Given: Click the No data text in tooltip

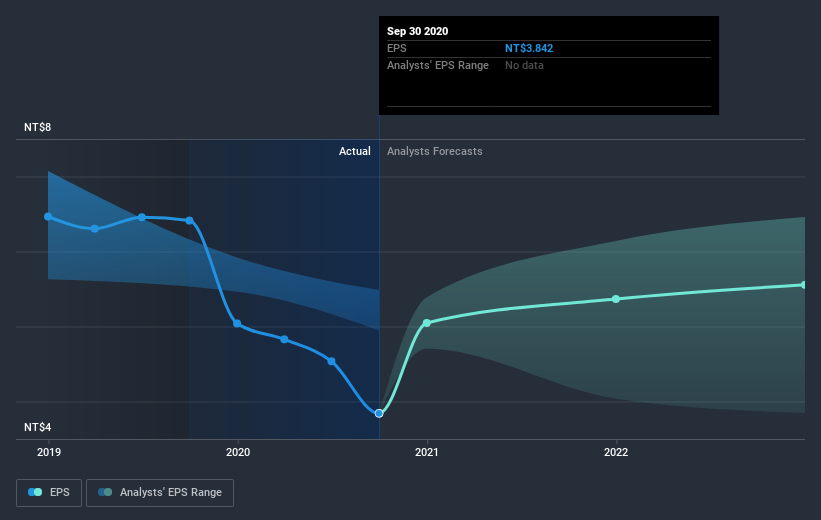Looking at the screenshot, I should (524, 65).
